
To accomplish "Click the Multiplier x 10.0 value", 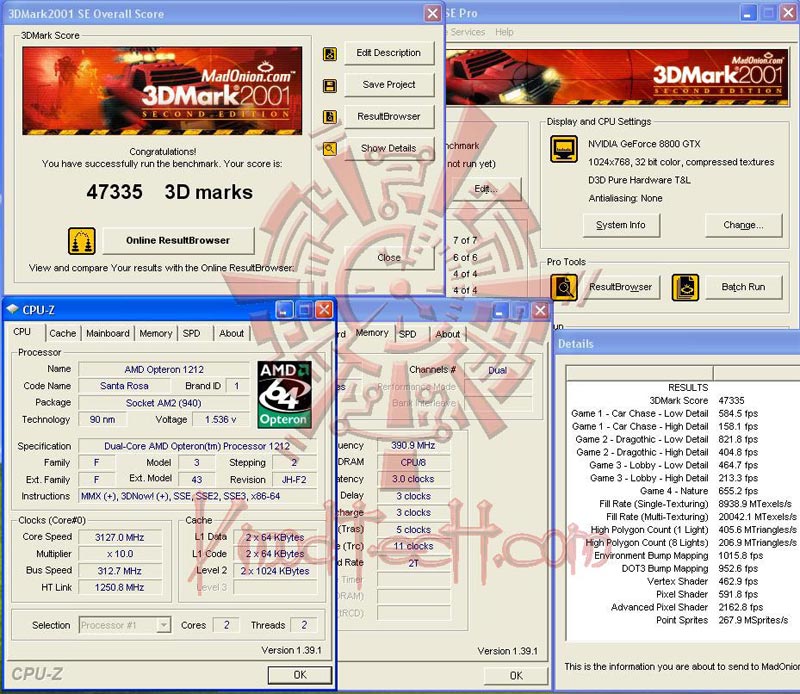I will (120, 554).
